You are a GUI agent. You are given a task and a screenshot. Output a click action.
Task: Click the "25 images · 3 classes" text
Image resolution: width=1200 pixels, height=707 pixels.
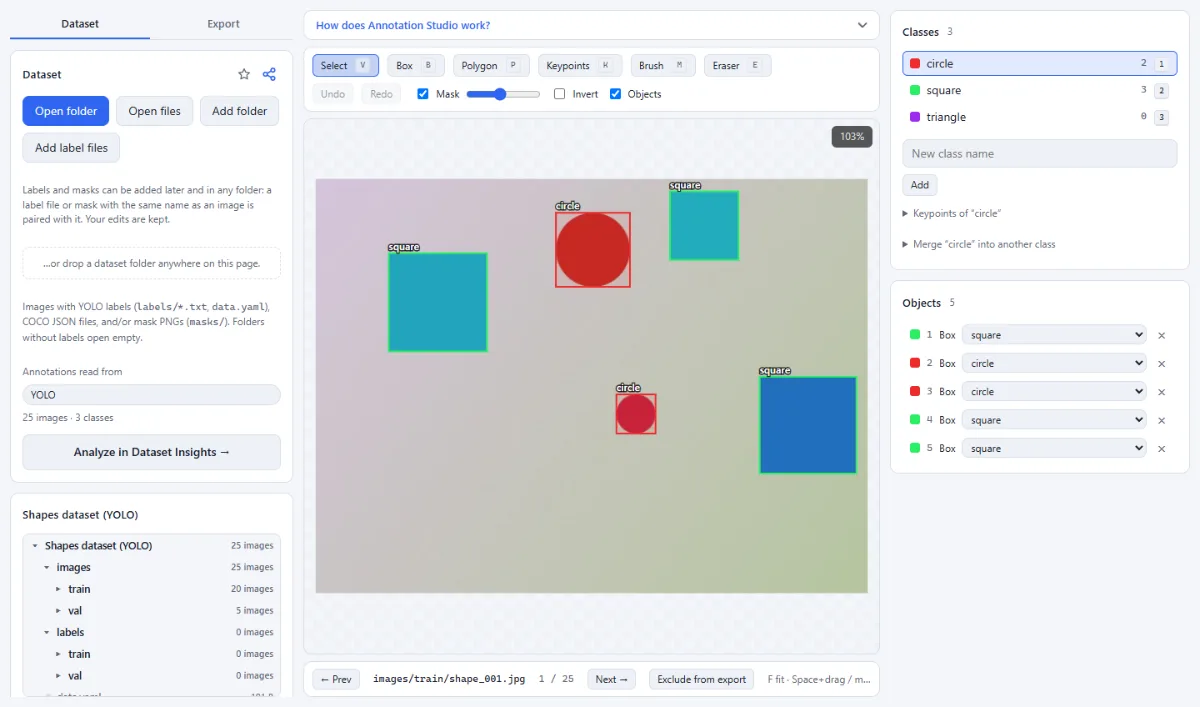(68, 417)
